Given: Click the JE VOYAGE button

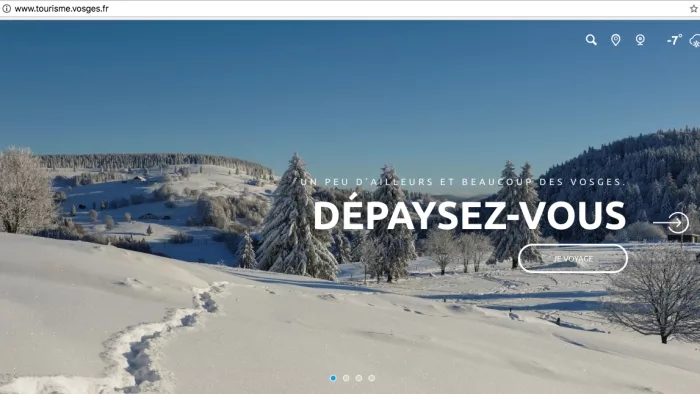Looking at the screenshot, I should click(x=573, y=258).
